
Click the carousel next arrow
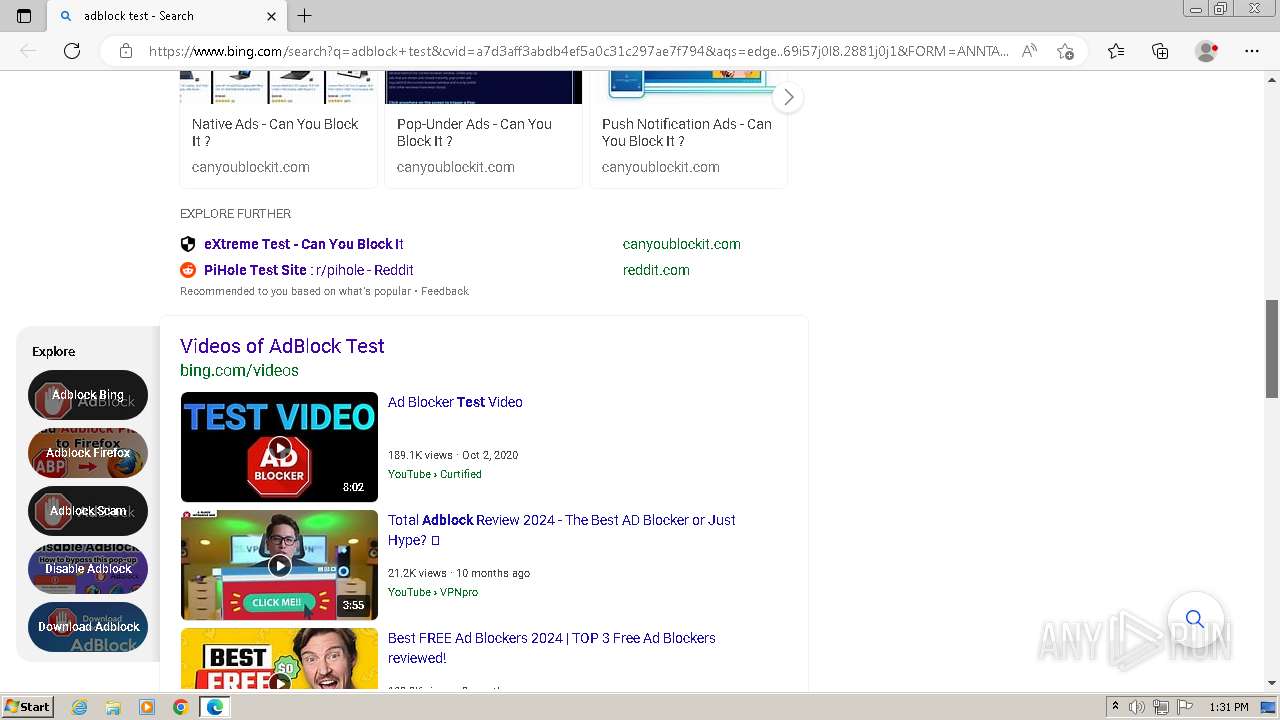[x=788, y=97]
